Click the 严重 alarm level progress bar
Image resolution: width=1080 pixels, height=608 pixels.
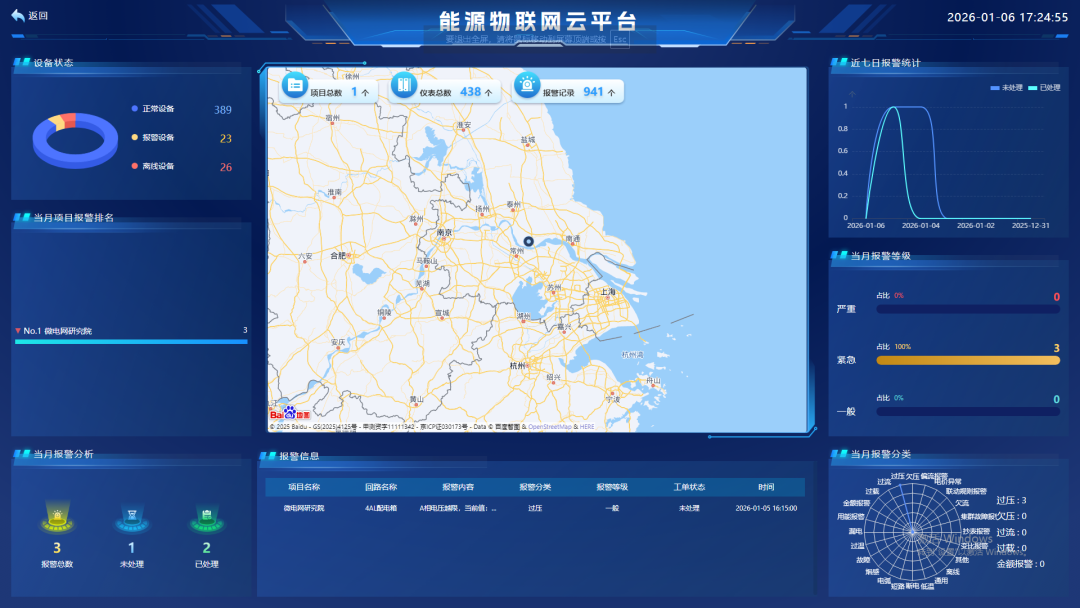coord(968,310)
